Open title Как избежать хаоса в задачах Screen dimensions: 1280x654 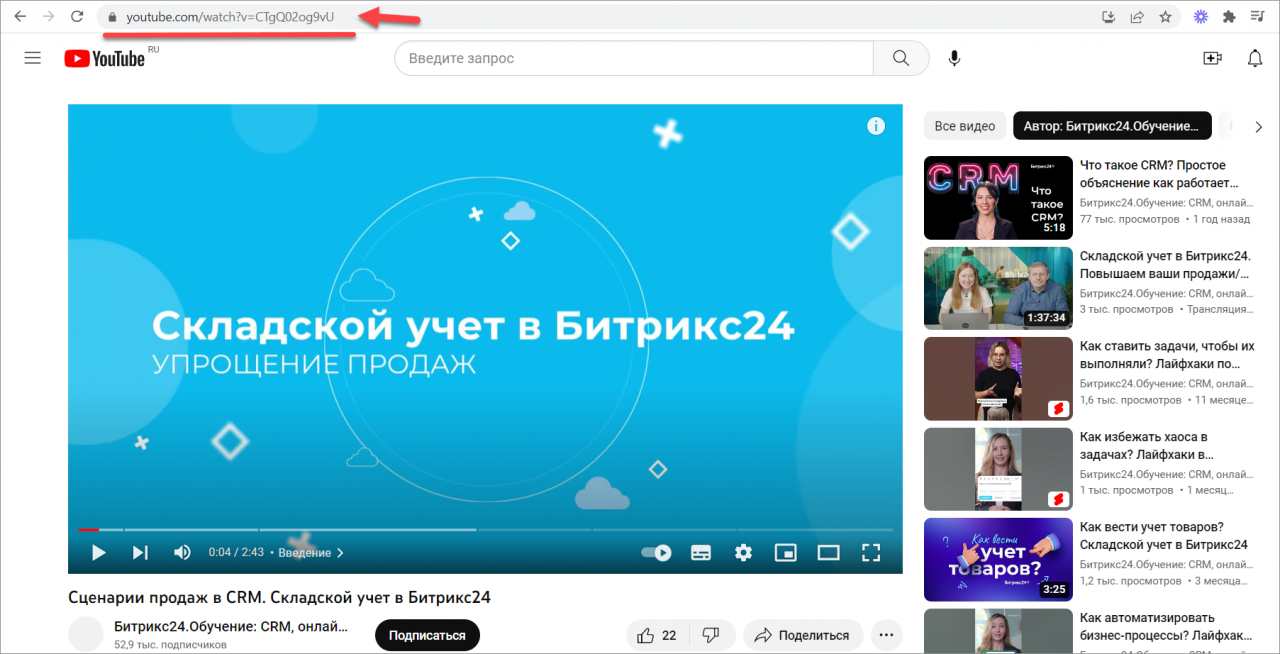tap(1147, 445)
